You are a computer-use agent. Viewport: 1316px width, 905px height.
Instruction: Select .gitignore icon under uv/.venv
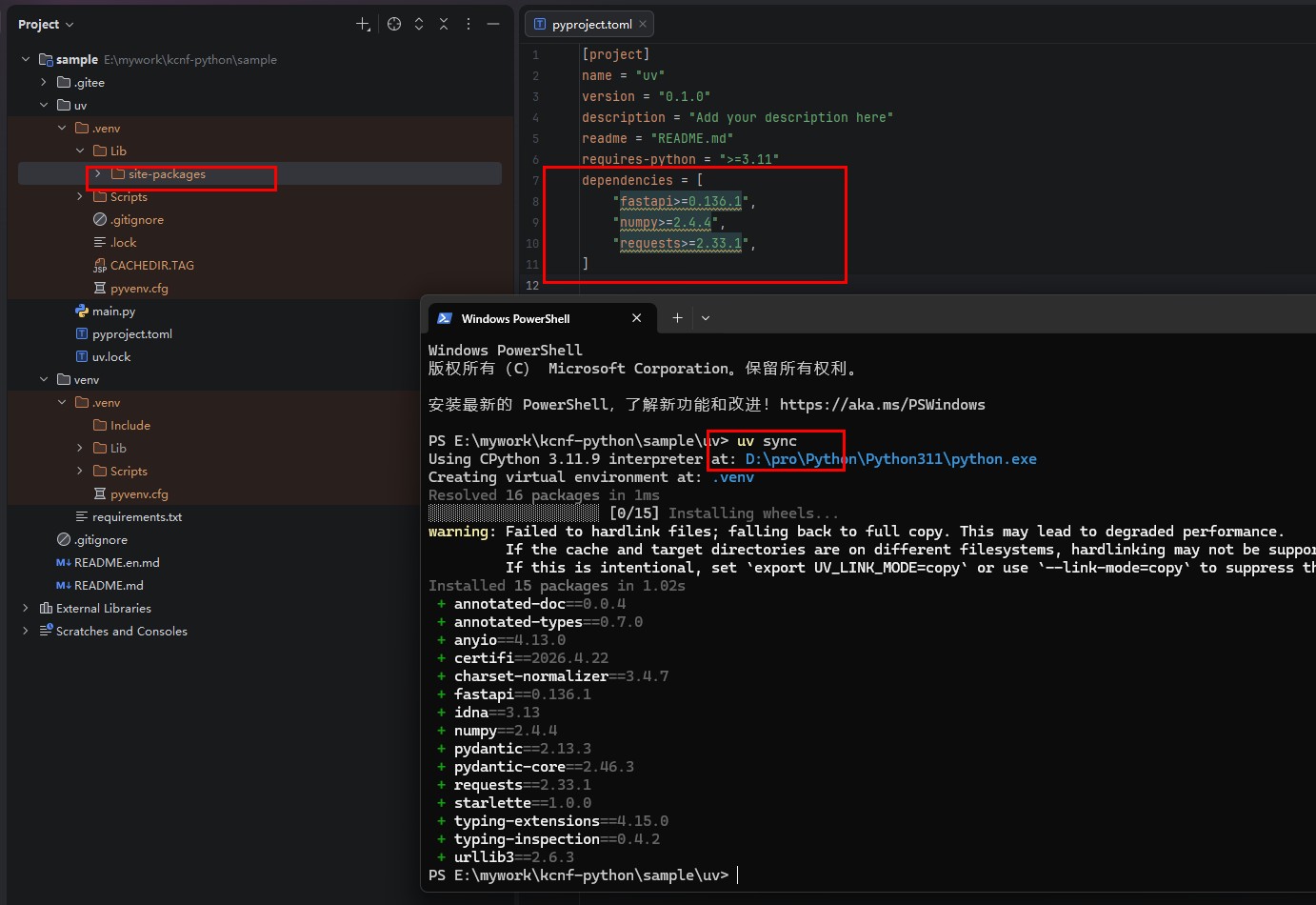point(100,219)
